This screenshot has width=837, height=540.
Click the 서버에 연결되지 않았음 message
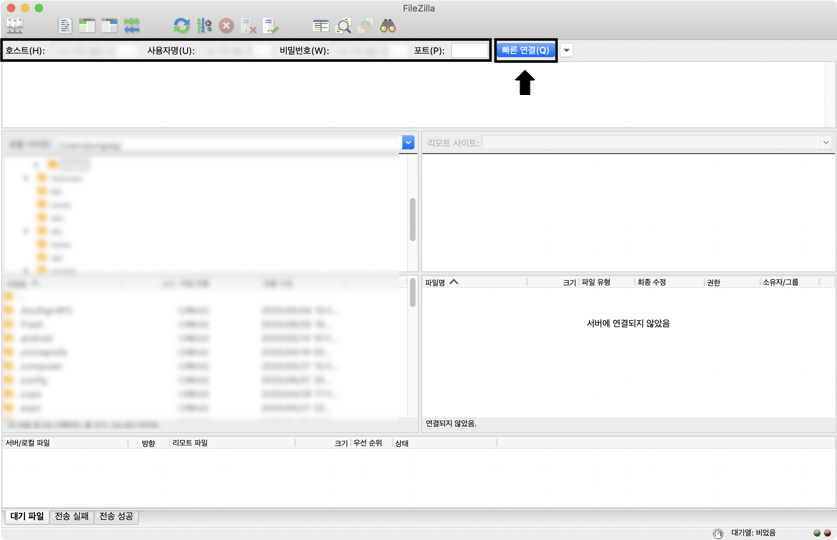(628, 323)
